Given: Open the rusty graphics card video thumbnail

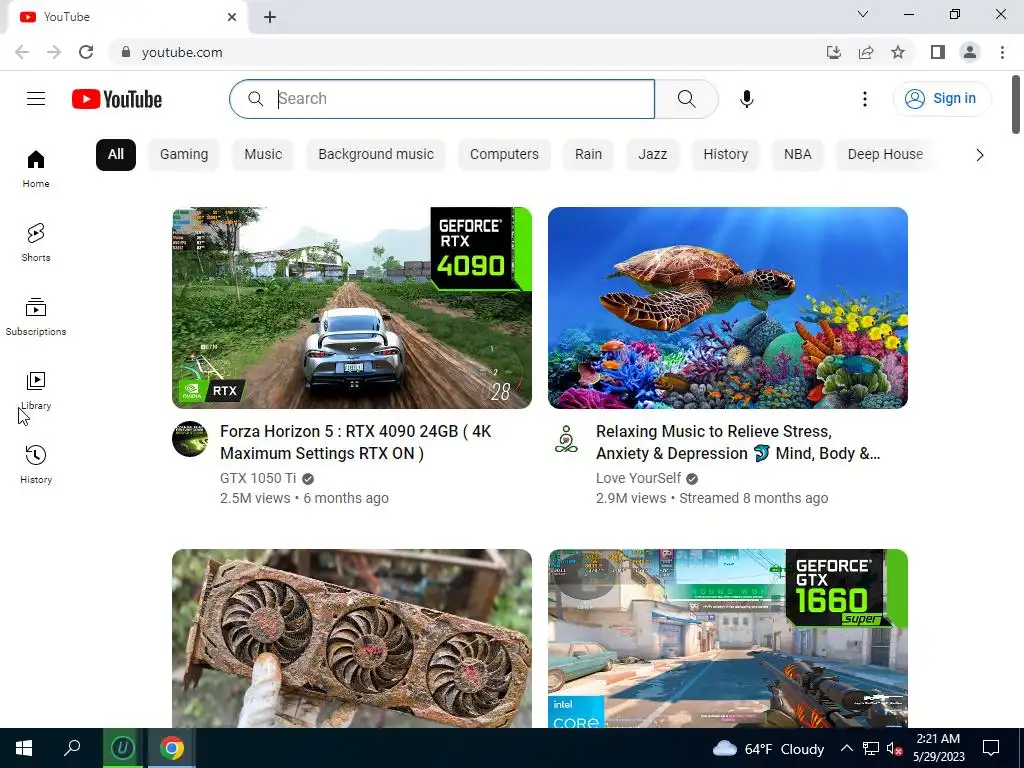Looking at the screenshot, I should pos(352,638).
